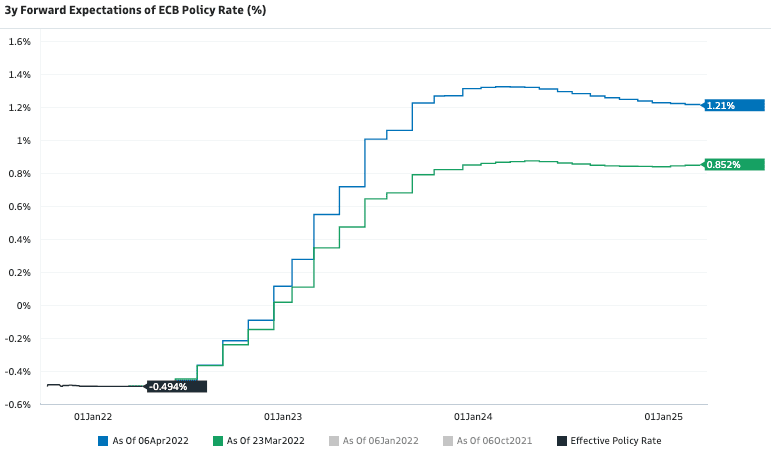
Task: Click the -0.494% policy rate tag
Action: click(x=177, y=386)
